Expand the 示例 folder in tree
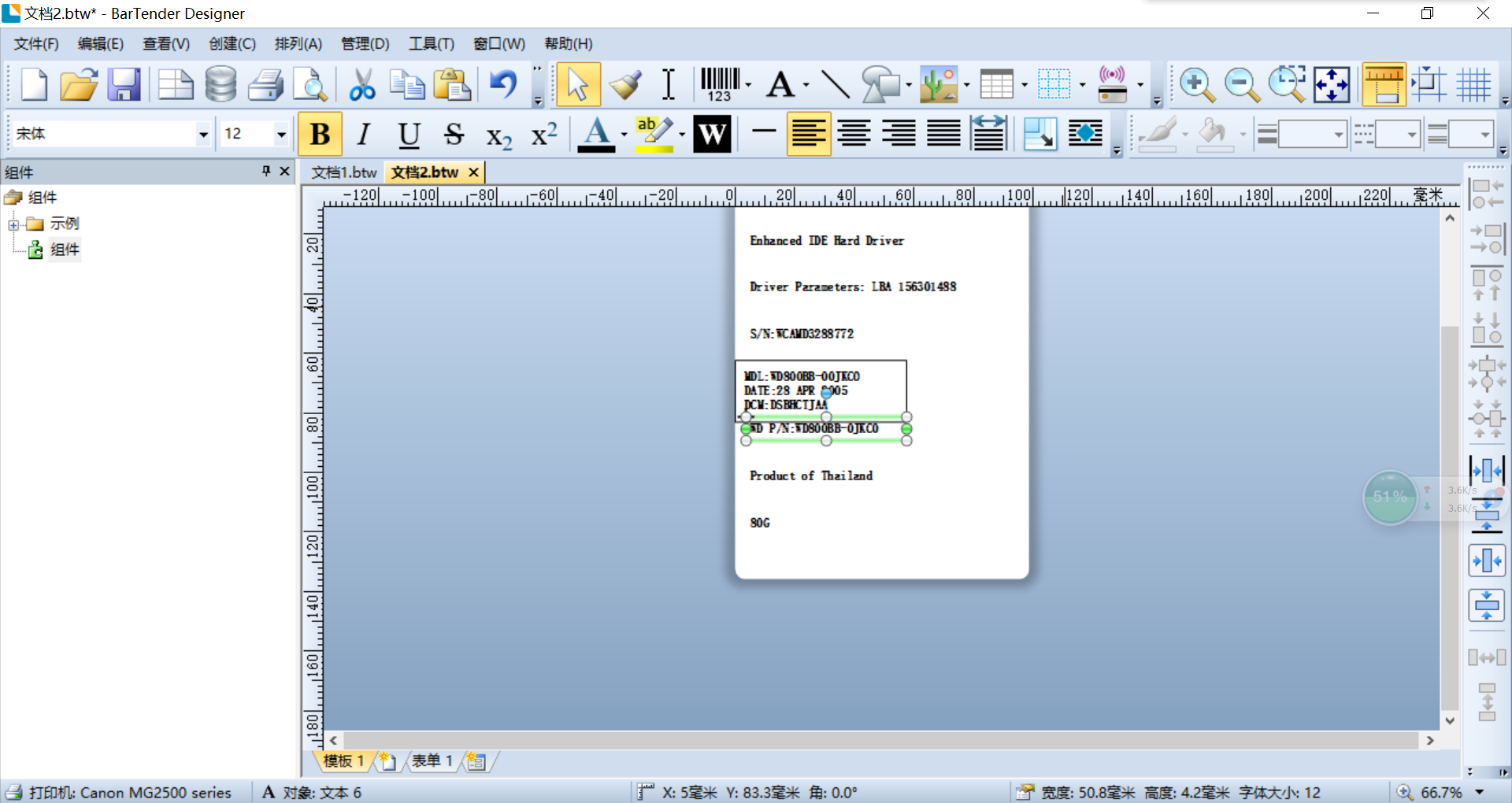The width and height of the screenshot is (1512, 803). 13,224
